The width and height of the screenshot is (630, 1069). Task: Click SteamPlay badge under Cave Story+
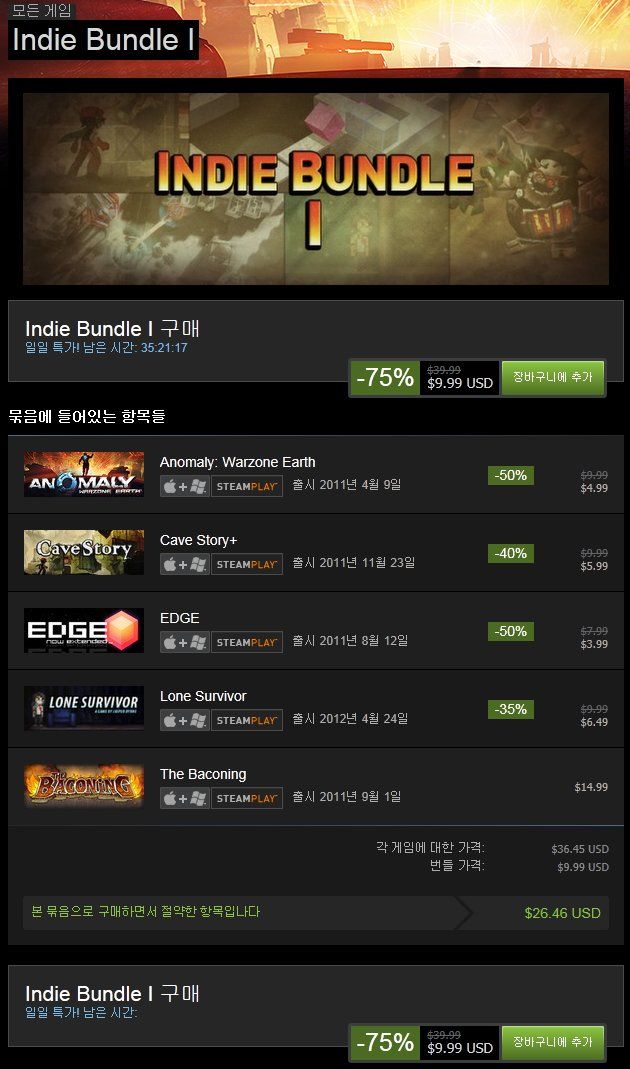point(247,564)
